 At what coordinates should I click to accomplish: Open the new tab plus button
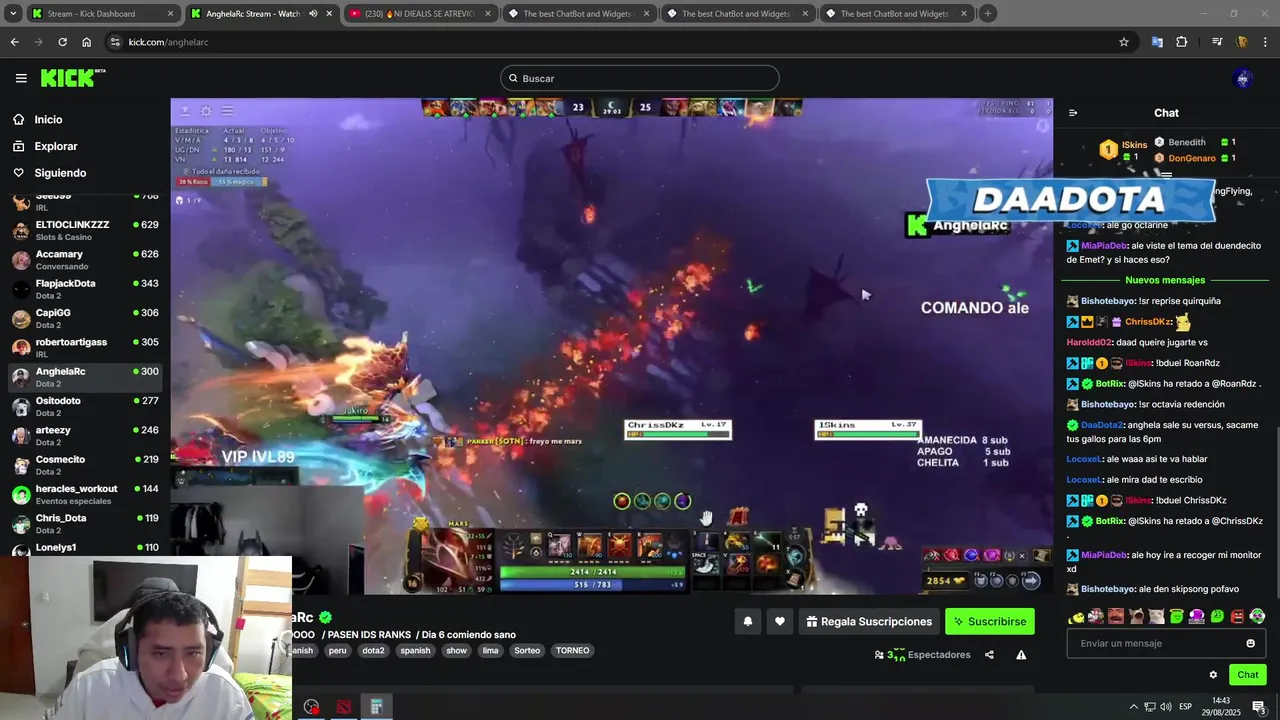point(987,14)
